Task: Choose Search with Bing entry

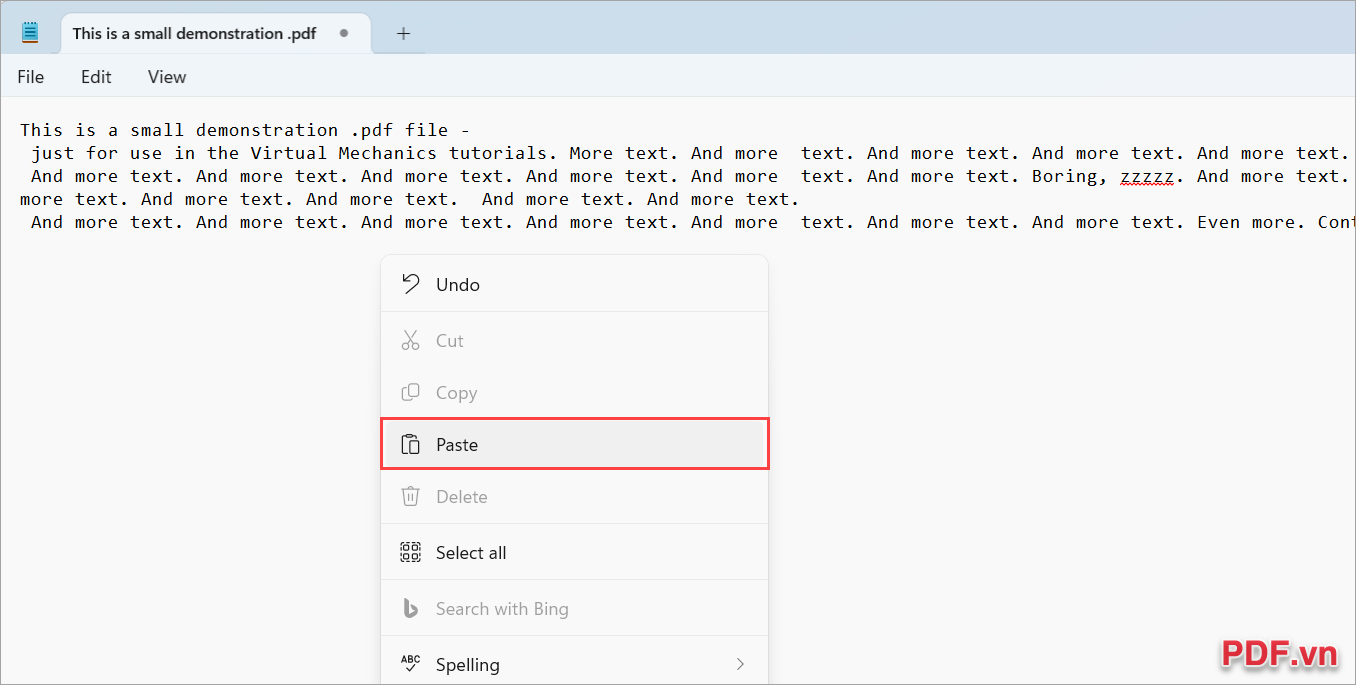Action: 574,608
